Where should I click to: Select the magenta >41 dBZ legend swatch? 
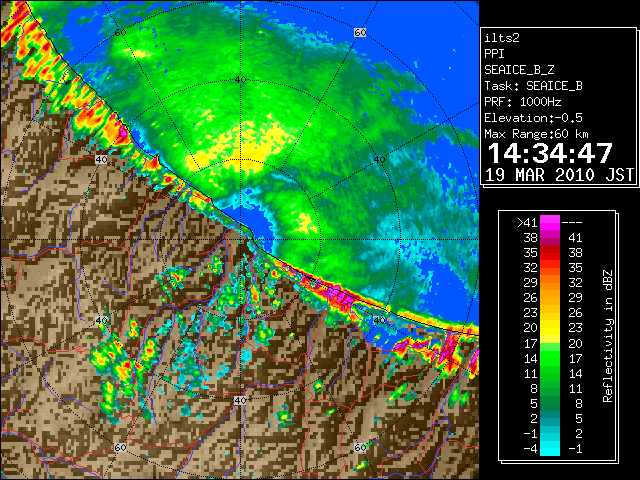click(550, 223)
